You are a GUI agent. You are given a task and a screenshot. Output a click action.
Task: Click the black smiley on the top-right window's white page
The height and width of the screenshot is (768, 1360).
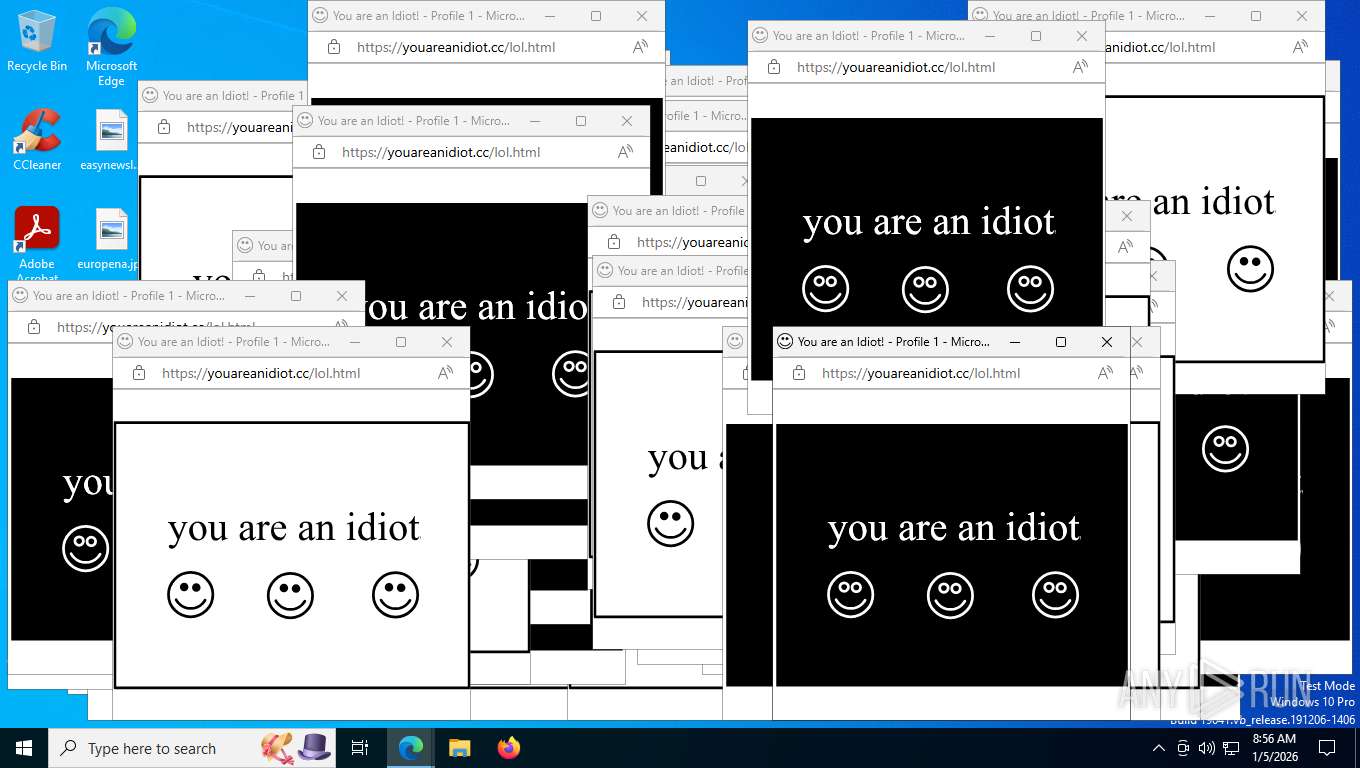pyautogui.click(x=1250, y=268)
